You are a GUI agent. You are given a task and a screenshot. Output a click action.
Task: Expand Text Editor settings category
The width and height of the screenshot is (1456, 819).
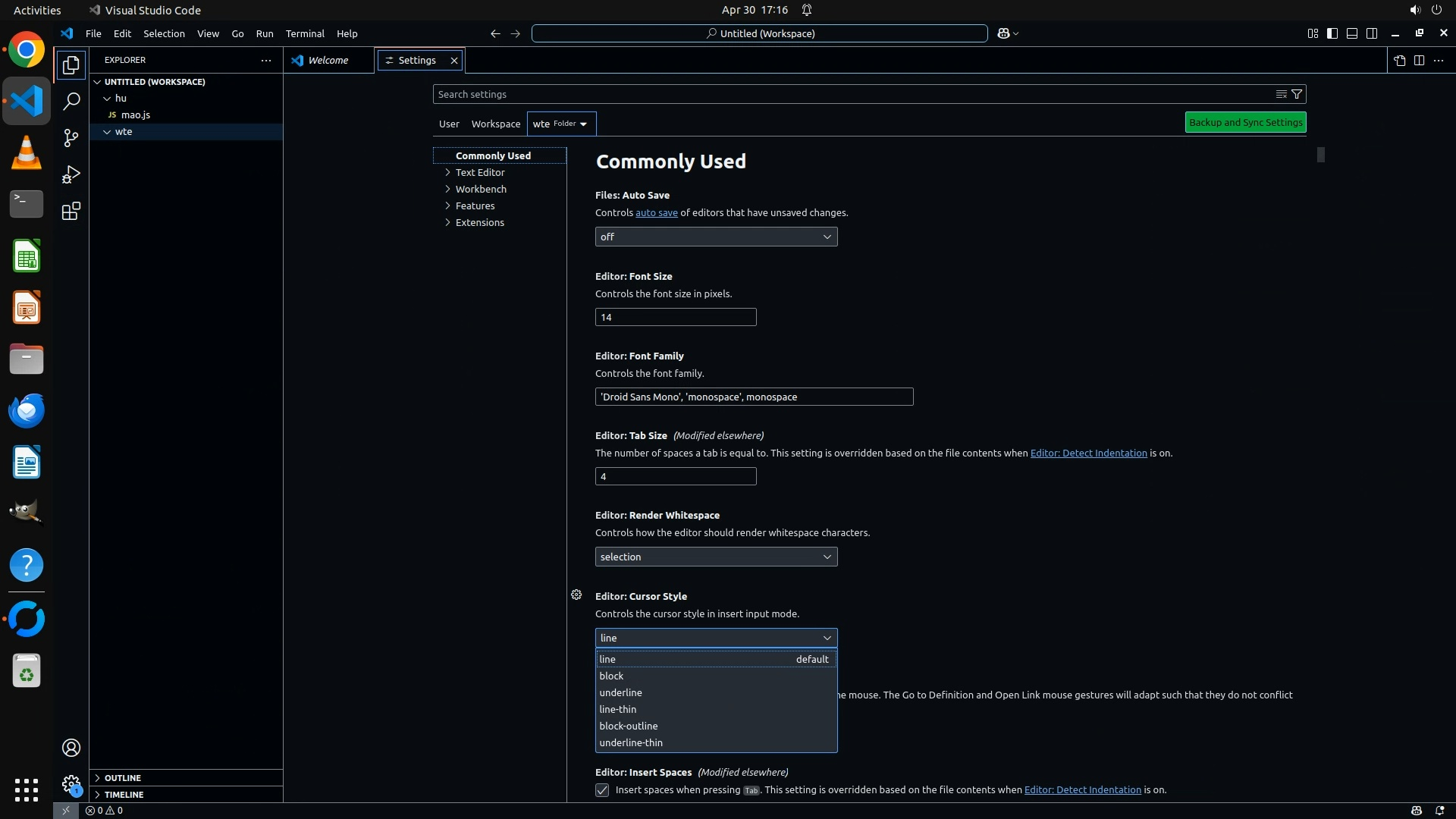(479, 172)
